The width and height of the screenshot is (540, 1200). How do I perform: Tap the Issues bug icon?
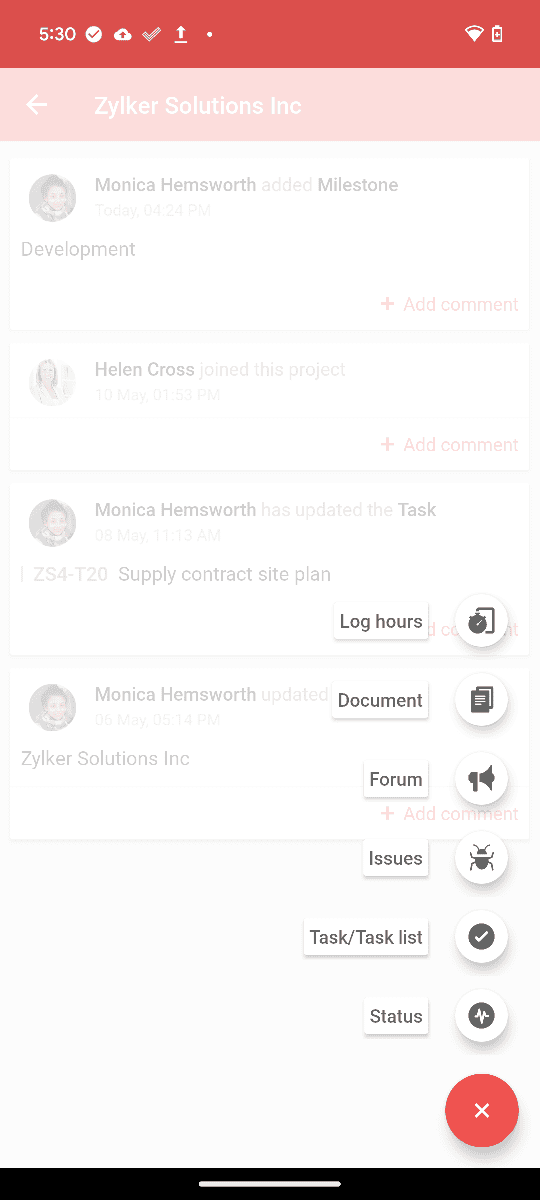tap(482, 857)
